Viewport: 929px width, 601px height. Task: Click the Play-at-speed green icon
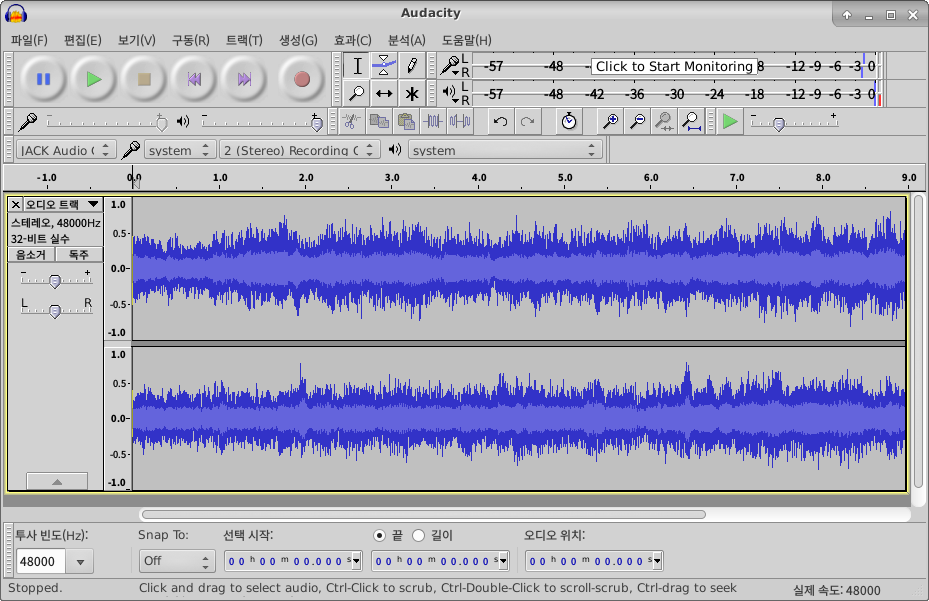coord(730,122)
